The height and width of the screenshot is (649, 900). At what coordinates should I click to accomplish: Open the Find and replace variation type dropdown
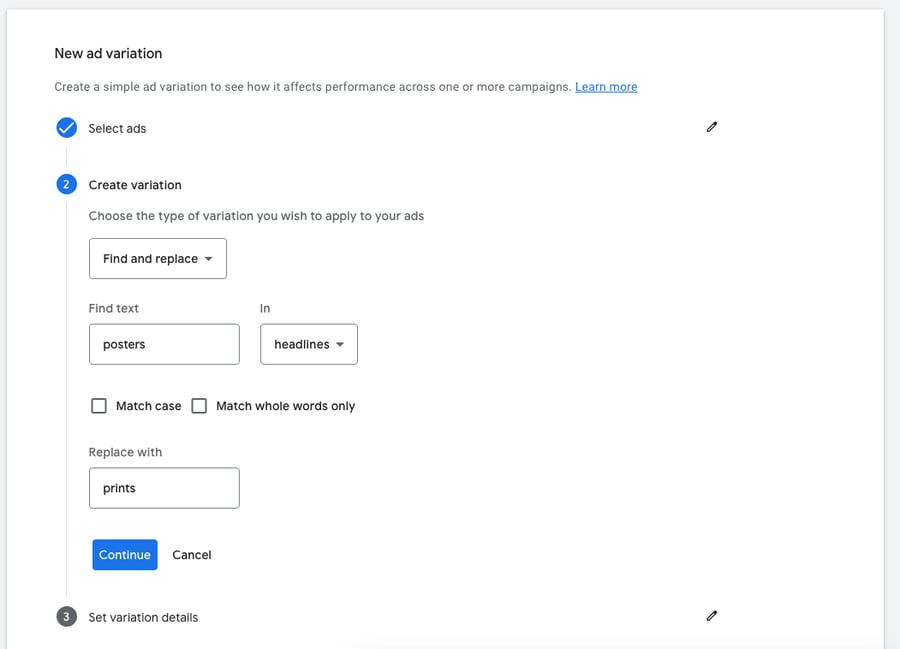coord(157,258)
